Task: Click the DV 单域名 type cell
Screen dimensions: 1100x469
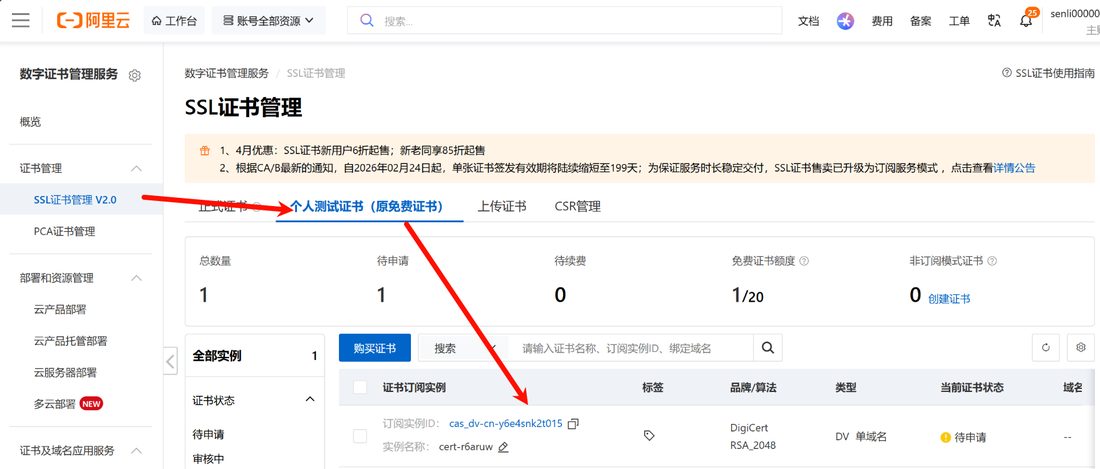Action: pos(861,436)
